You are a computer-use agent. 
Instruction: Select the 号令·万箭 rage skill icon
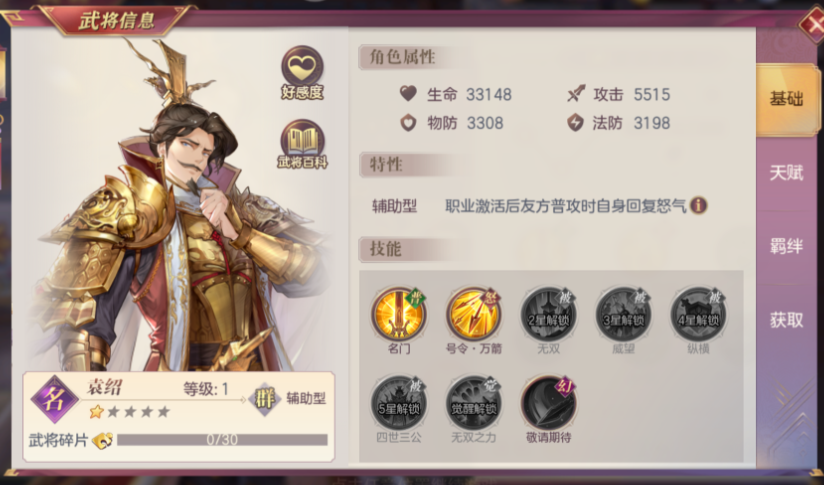click(x=473, y=315)
